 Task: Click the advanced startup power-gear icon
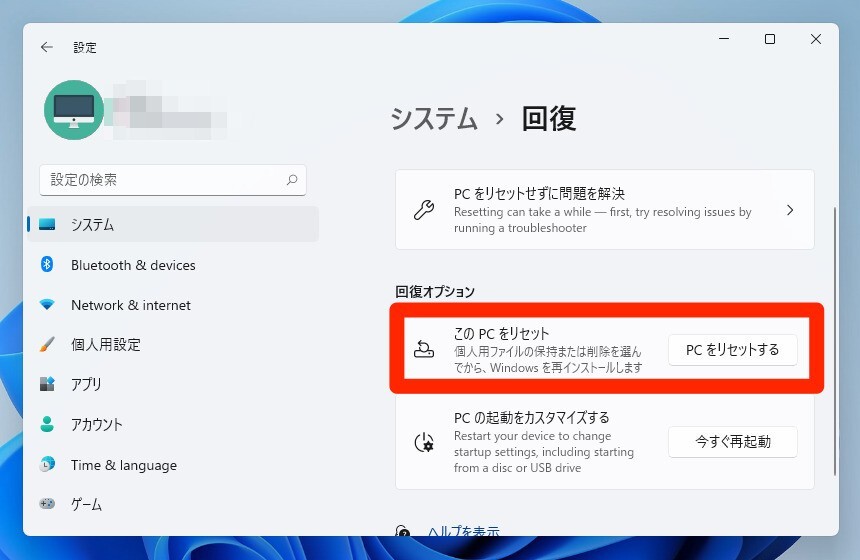click(424, 442)
